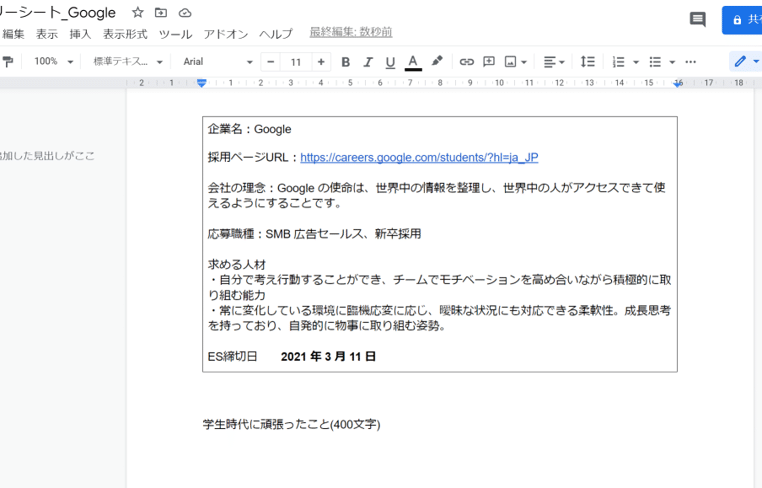Image resolution: width=762 pixels, height=488 pixels.
Task: Star the document with the star icon
Action: [x=138, y=13]
